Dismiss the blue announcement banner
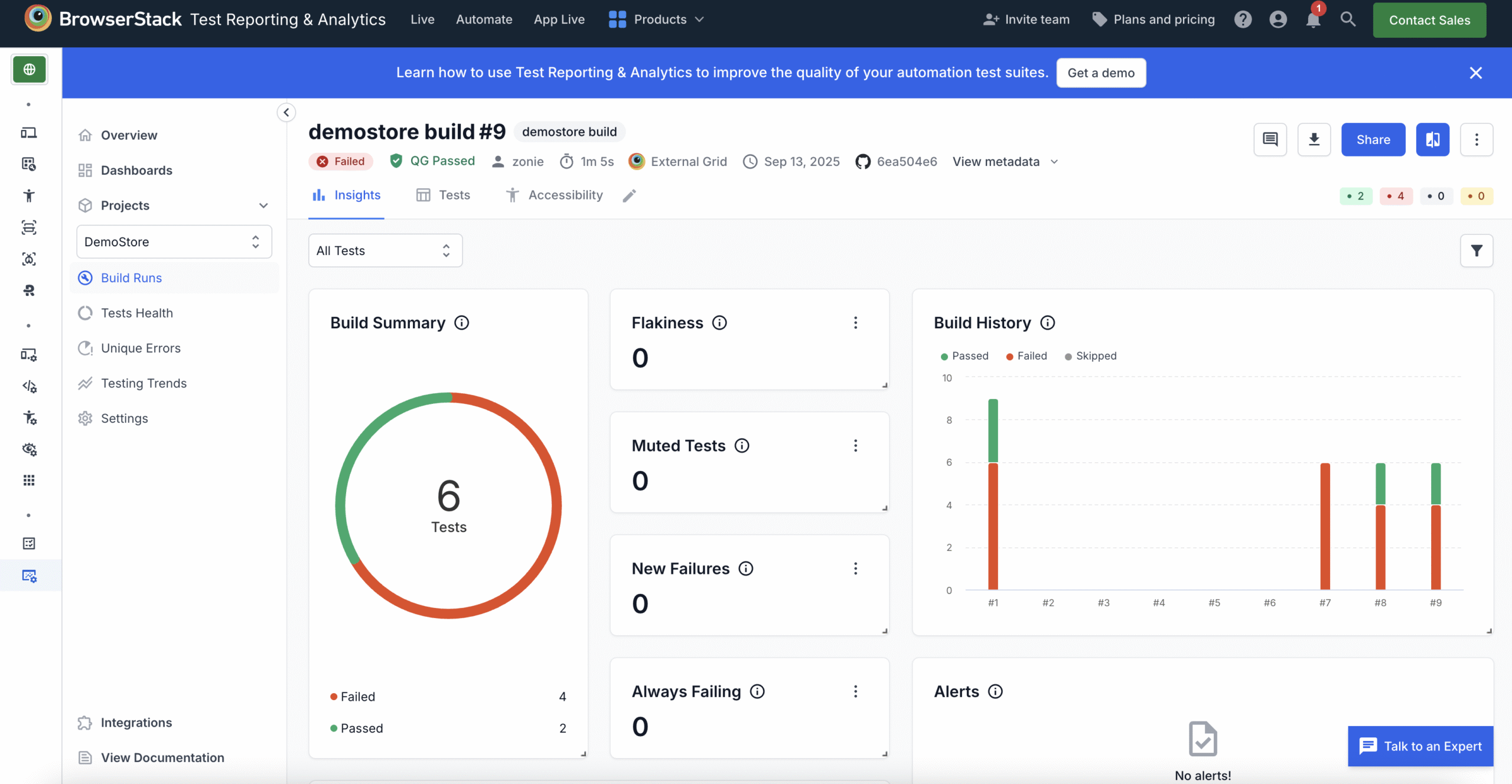Screen dimensions: 1512x784 pyautogui.click(x=1476, y=73)
